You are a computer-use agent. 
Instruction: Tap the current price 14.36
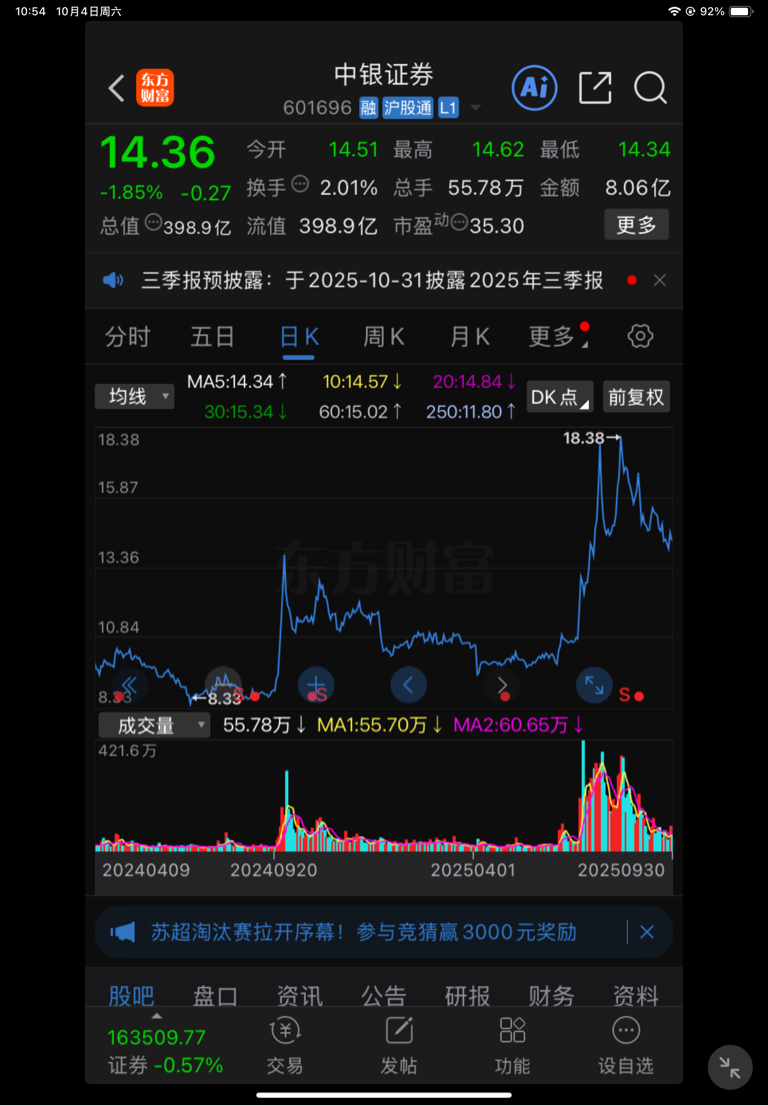pos(158,152)
